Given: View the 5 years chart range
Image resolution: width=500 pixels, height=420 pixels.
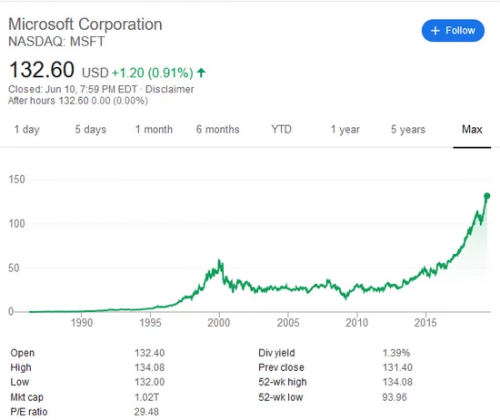Looking at the screenshot, I should [x=408, y=129].
